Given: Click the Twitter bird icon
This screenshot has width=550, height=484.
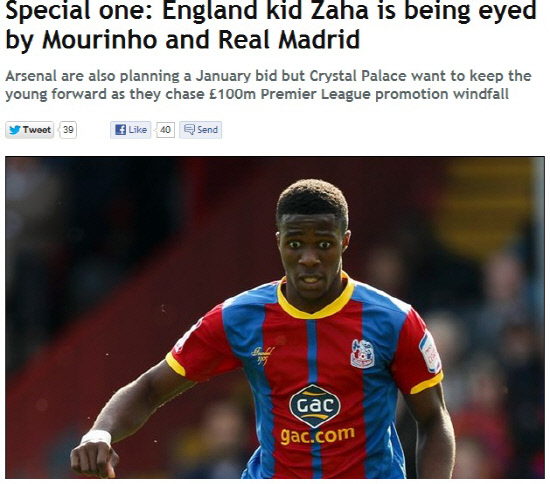Looking at the screenshot, I should pos(14,130).
